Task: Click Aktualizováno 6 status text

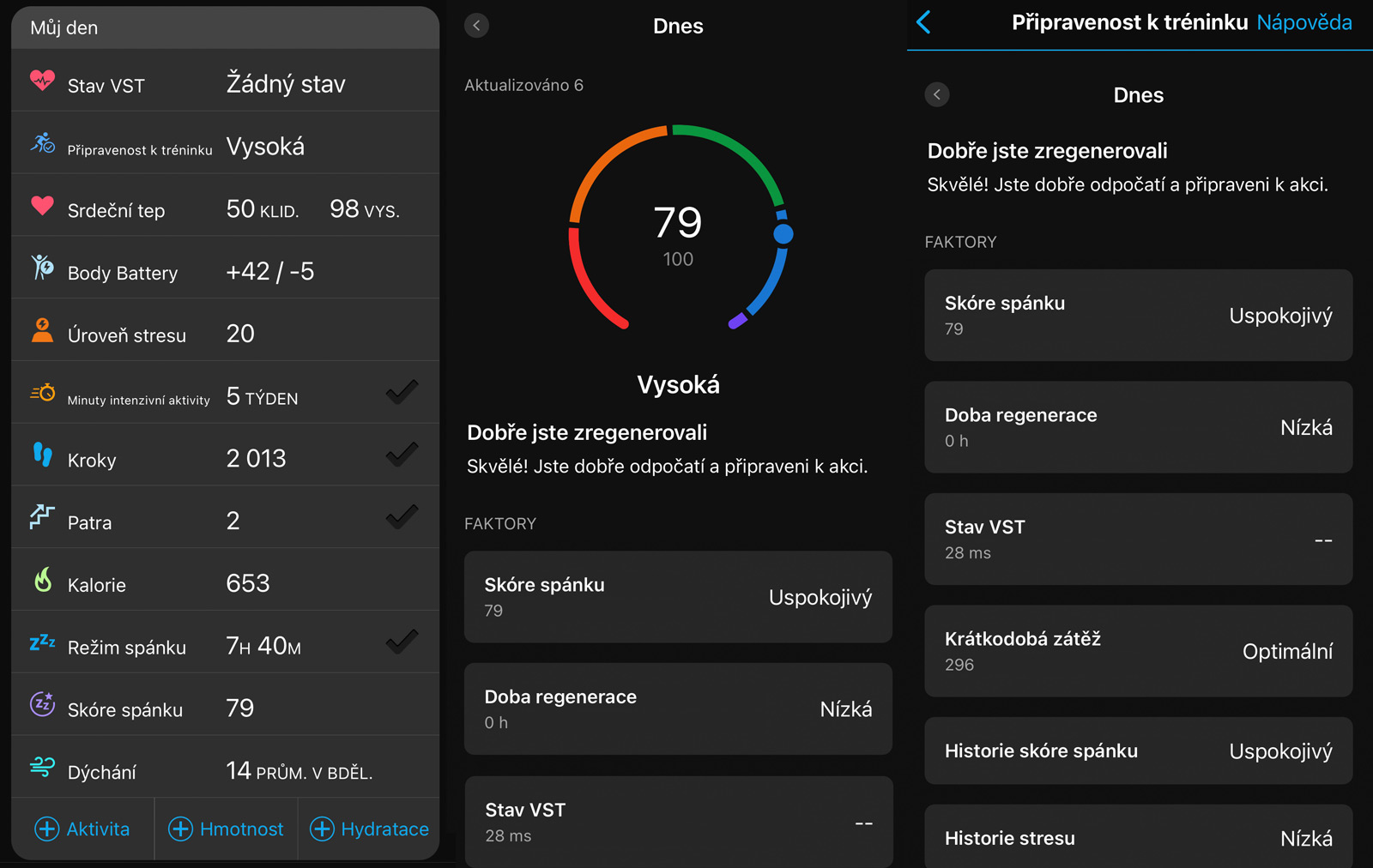Action: click(x=523, y=85)
